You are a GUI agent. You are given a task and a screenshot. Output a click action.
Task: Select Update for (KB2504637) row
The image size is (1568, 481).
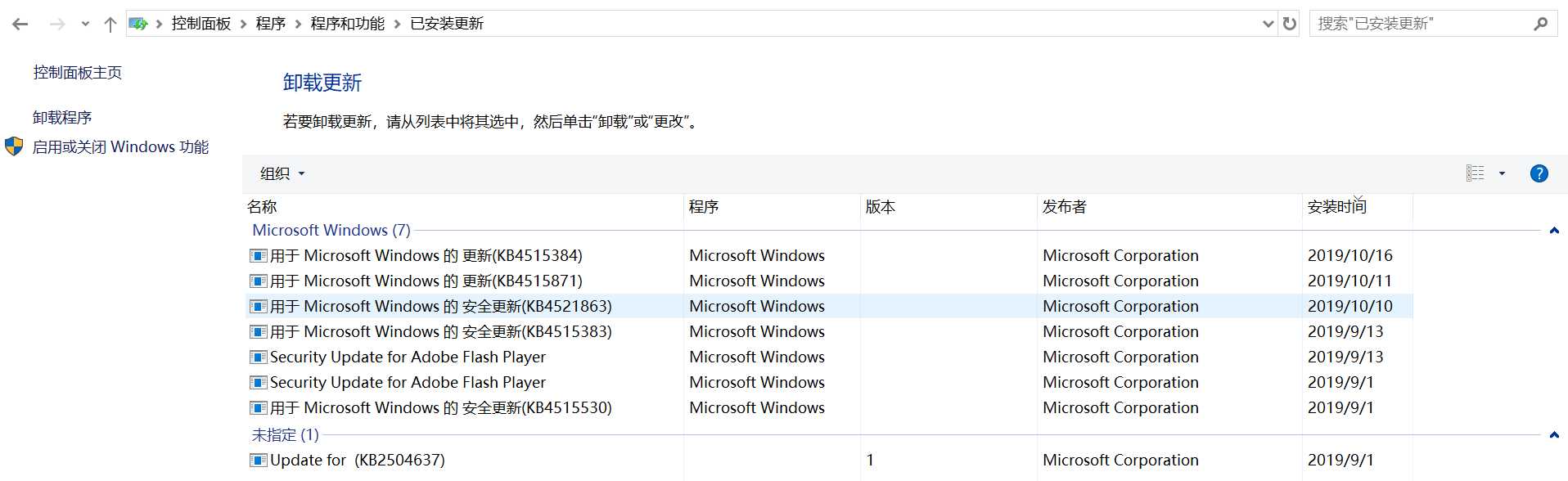click(829, 461)
